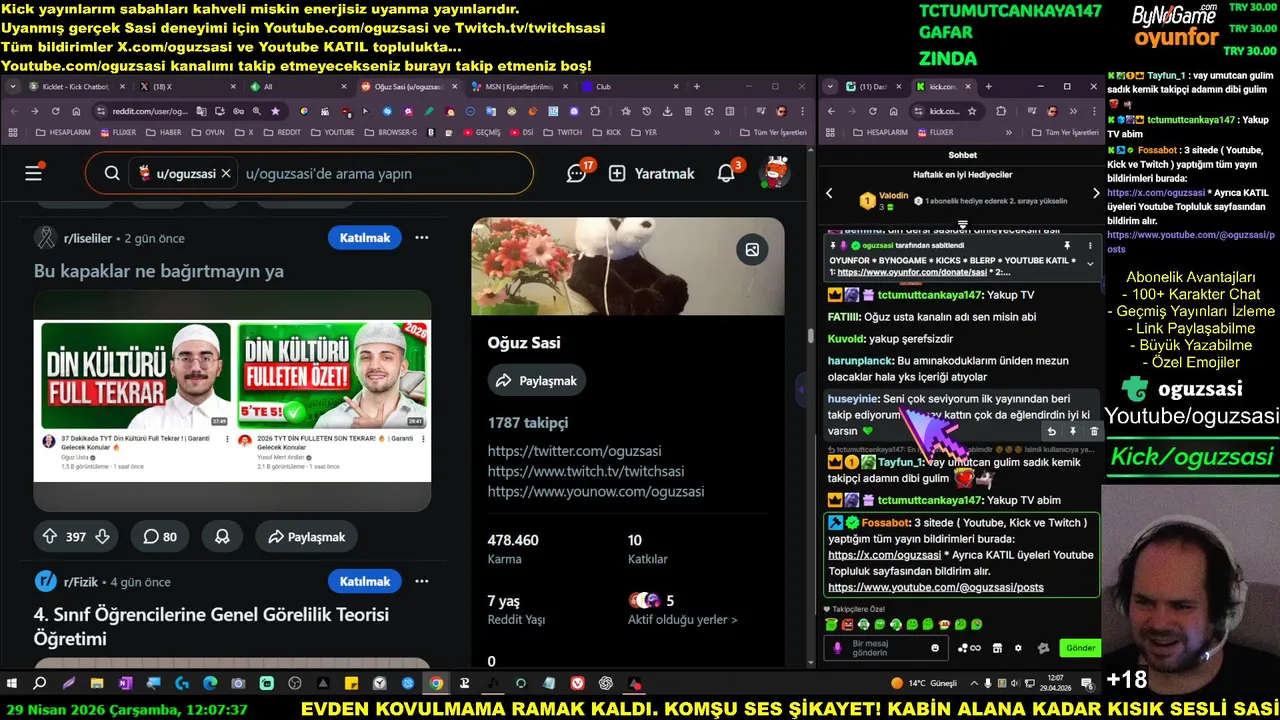The height and width of the screenshot is (720, 1280).
Task: Click profile banner image expand icon
Action: click(x=752, y=250)
